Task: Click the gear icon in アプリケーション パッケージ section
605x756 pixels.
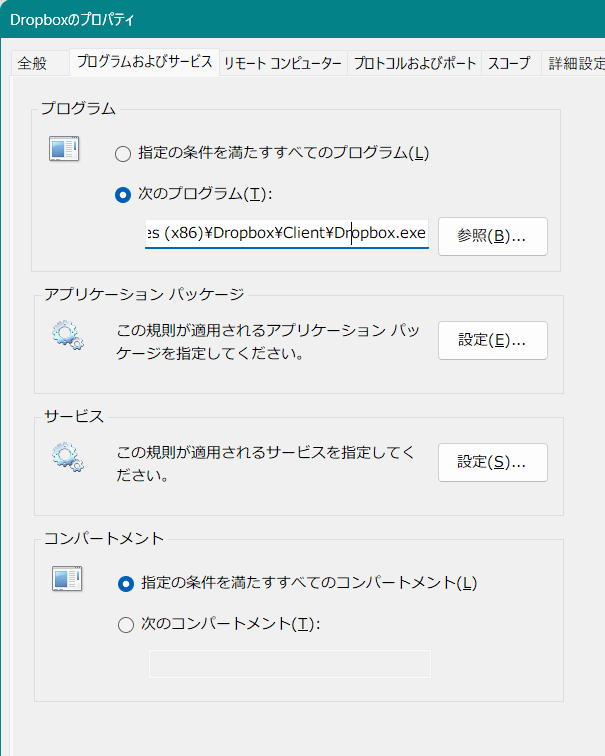Action: coord(67,336)
